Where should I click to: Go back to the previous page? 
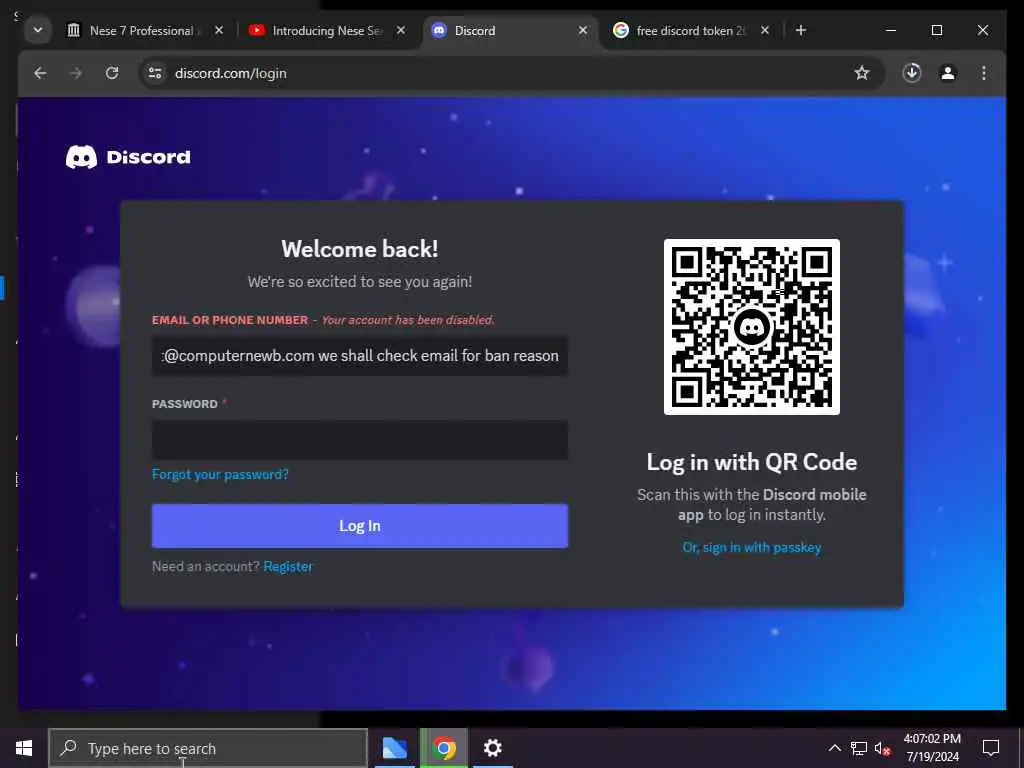[40, 73]
